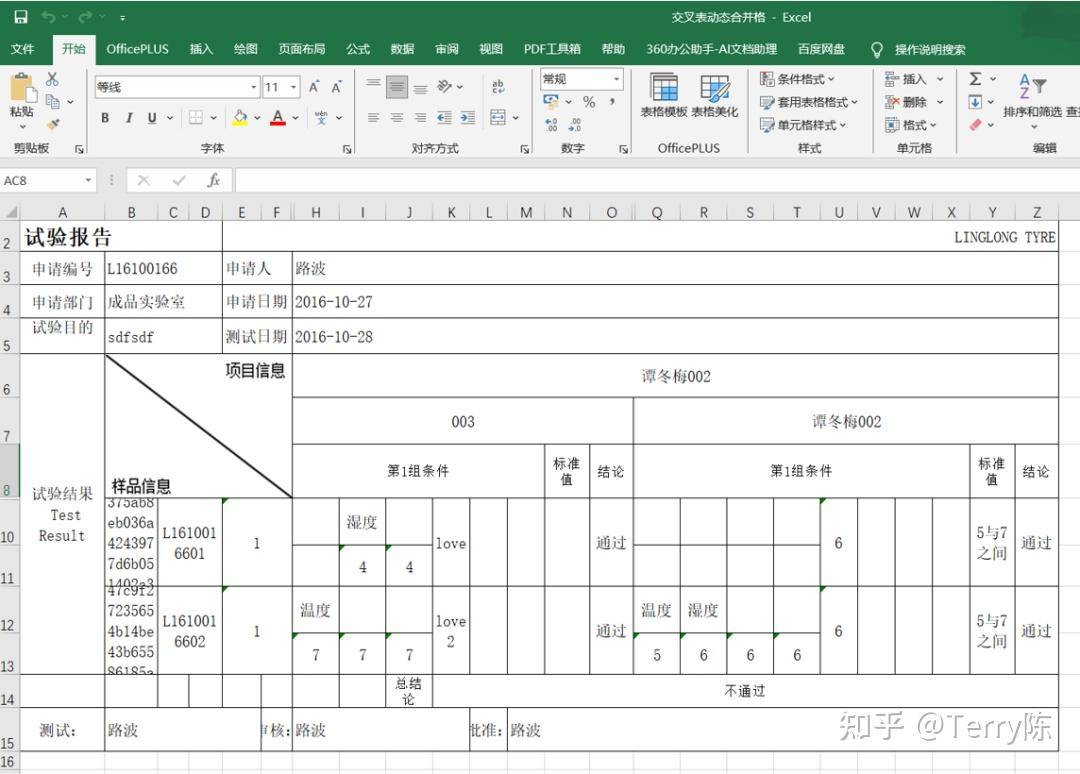
Task: Click the Undo arrow icon
Action: click(48, 17)
